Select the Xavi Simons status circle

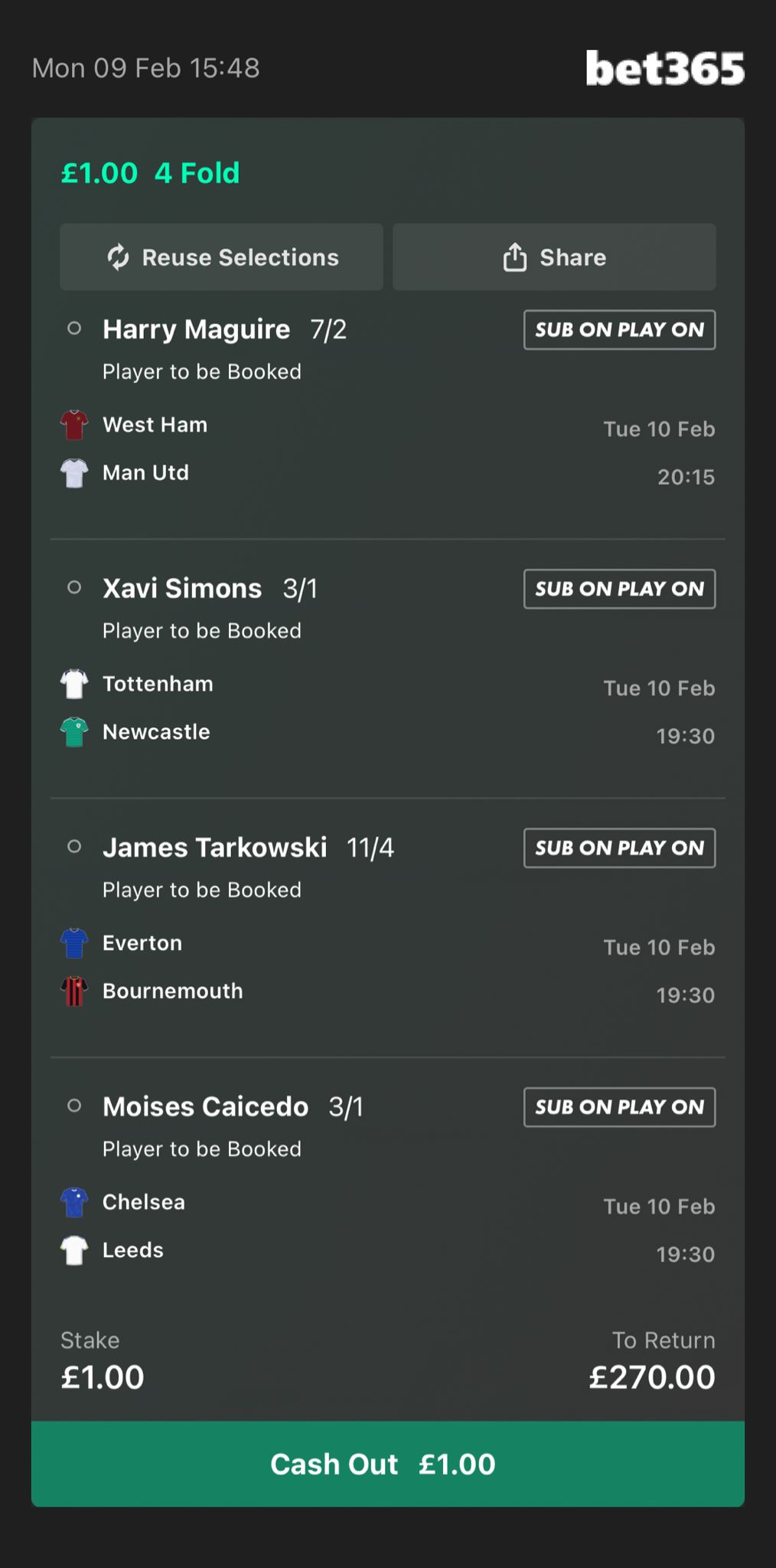coord(74,587)
